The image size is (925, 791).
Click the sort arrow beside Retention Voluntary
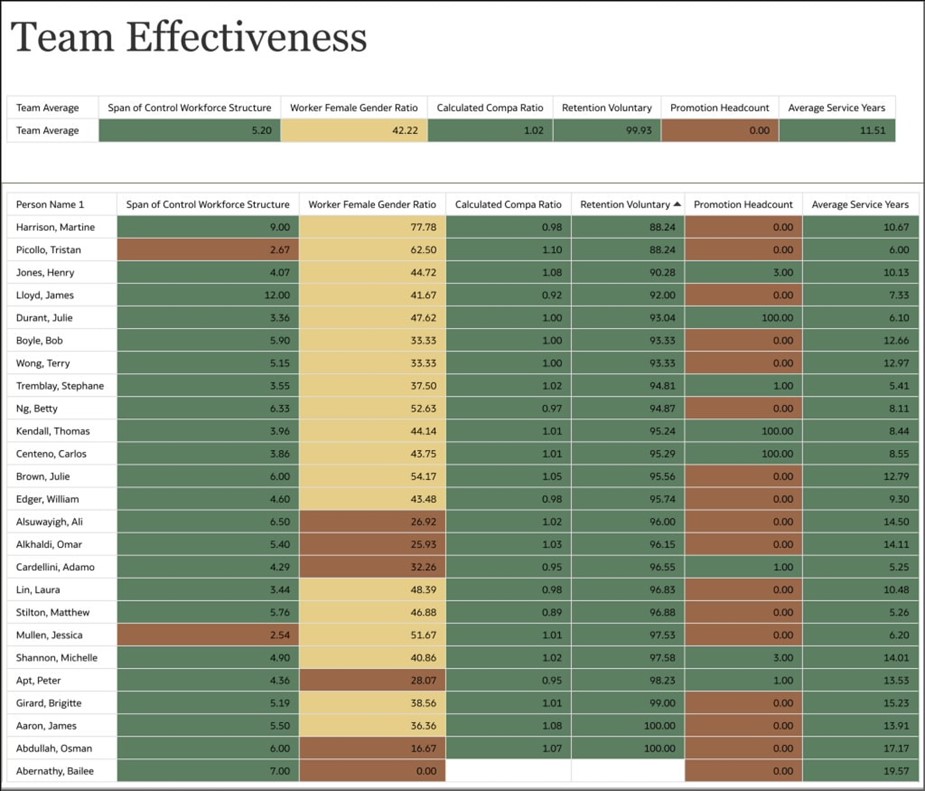(x=678, y=204)
